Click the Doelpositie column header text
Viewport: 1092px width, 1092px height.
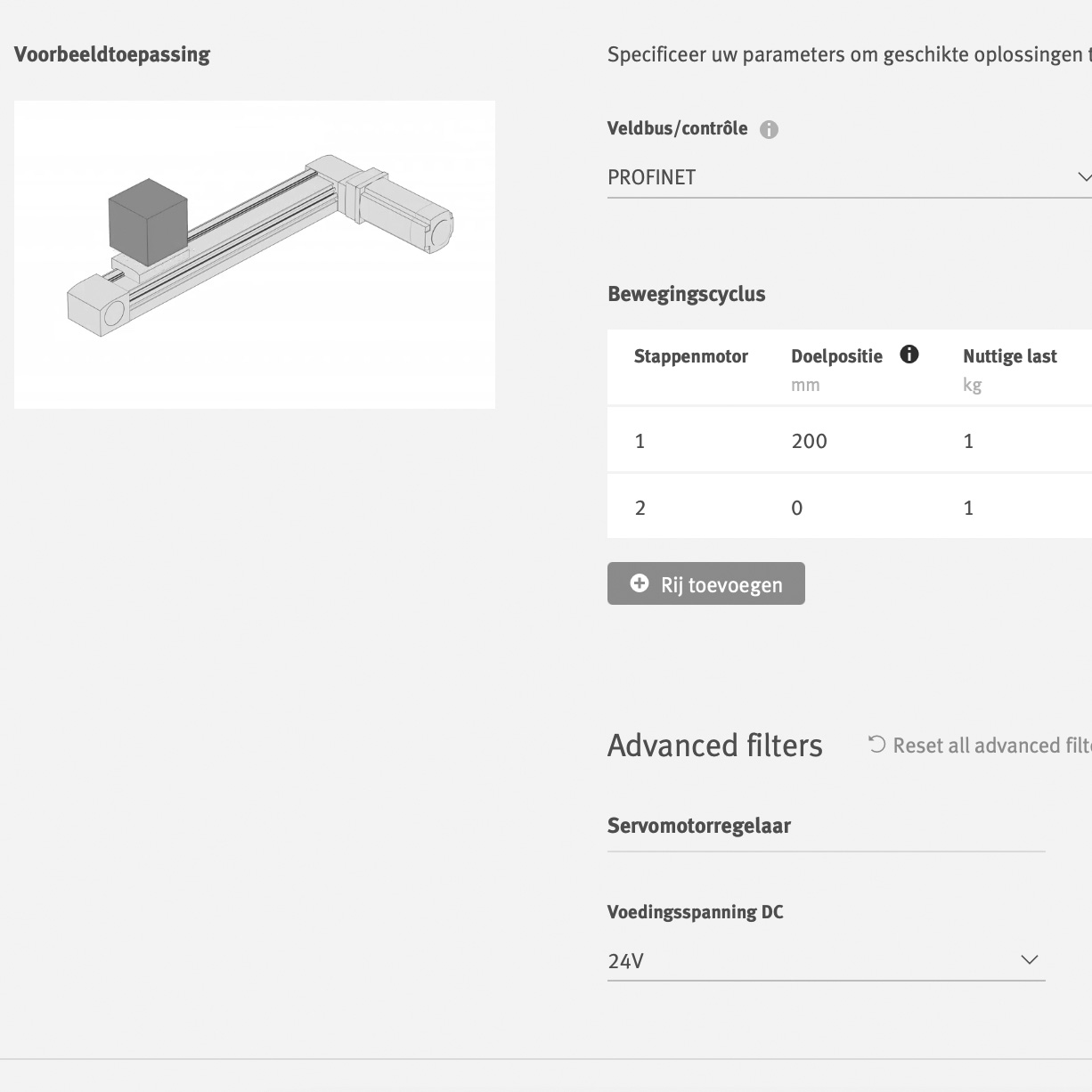(836, 356)
